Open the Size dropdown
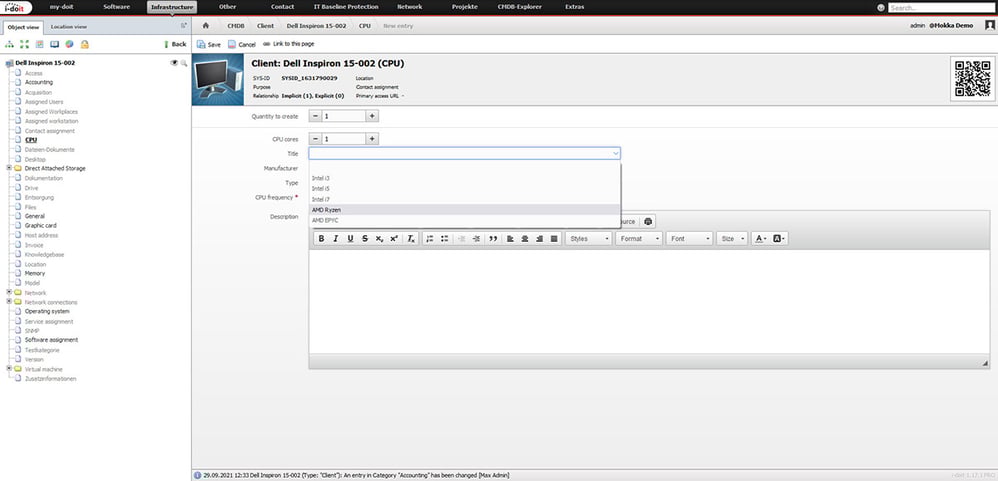This screenshot has height=481, width=998. click(x=732, y=239)
